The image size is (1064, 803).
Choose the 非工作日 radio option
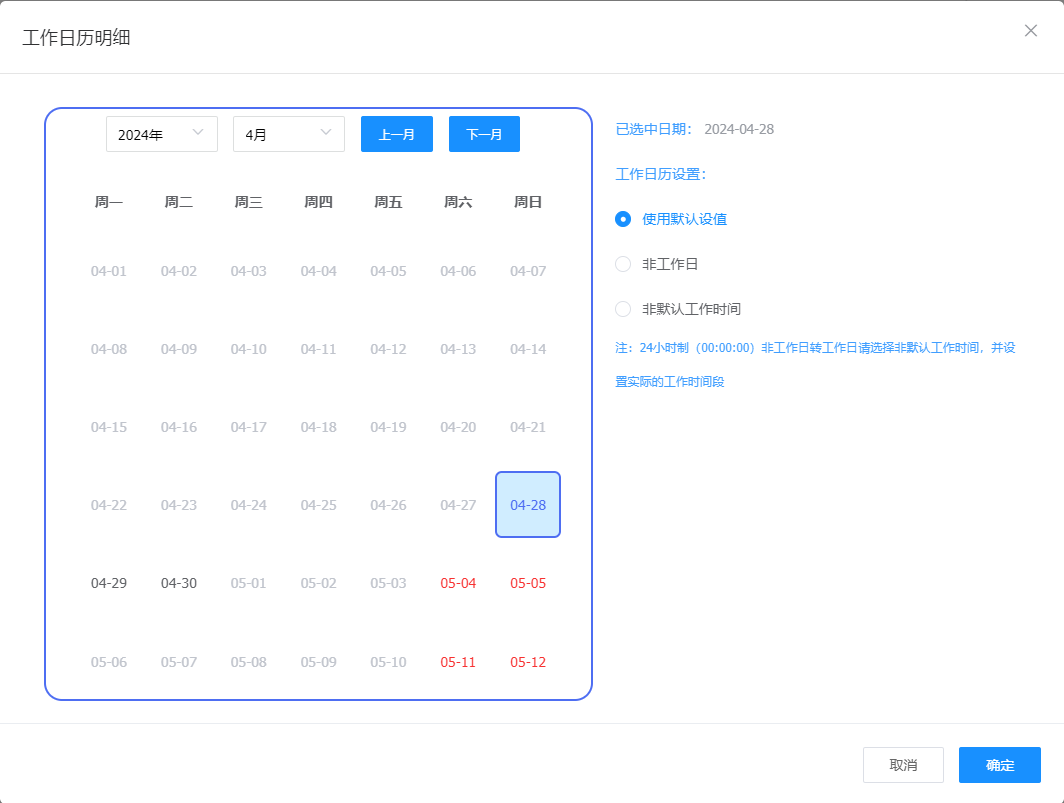coord(623,264)
